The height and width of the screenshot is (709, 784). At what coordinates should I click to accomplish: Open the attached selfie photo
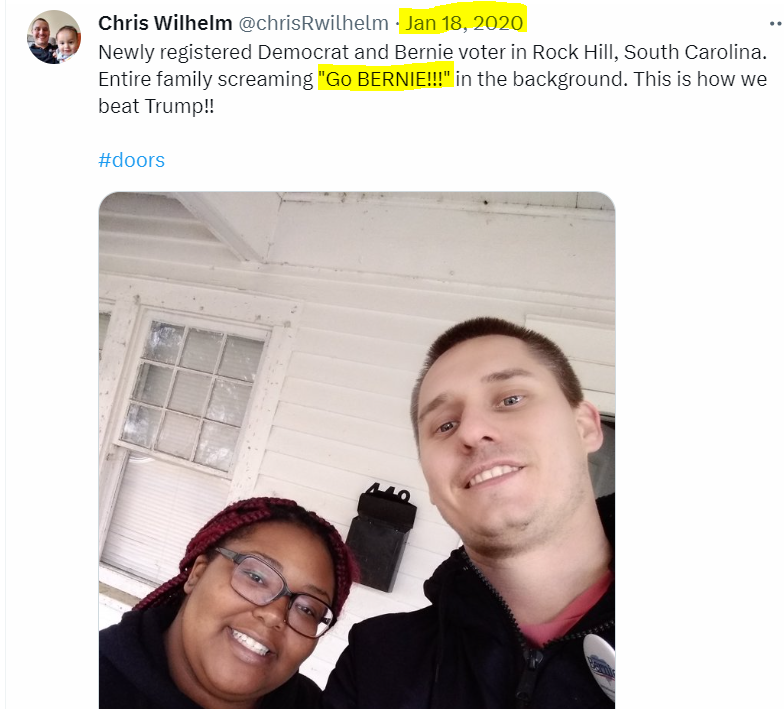357,450
